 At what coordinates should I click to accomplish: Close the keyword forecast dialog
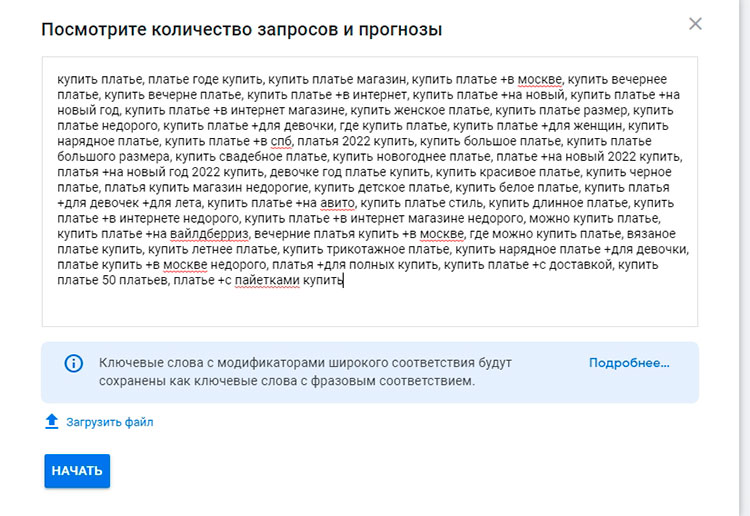tap(696, 24)
